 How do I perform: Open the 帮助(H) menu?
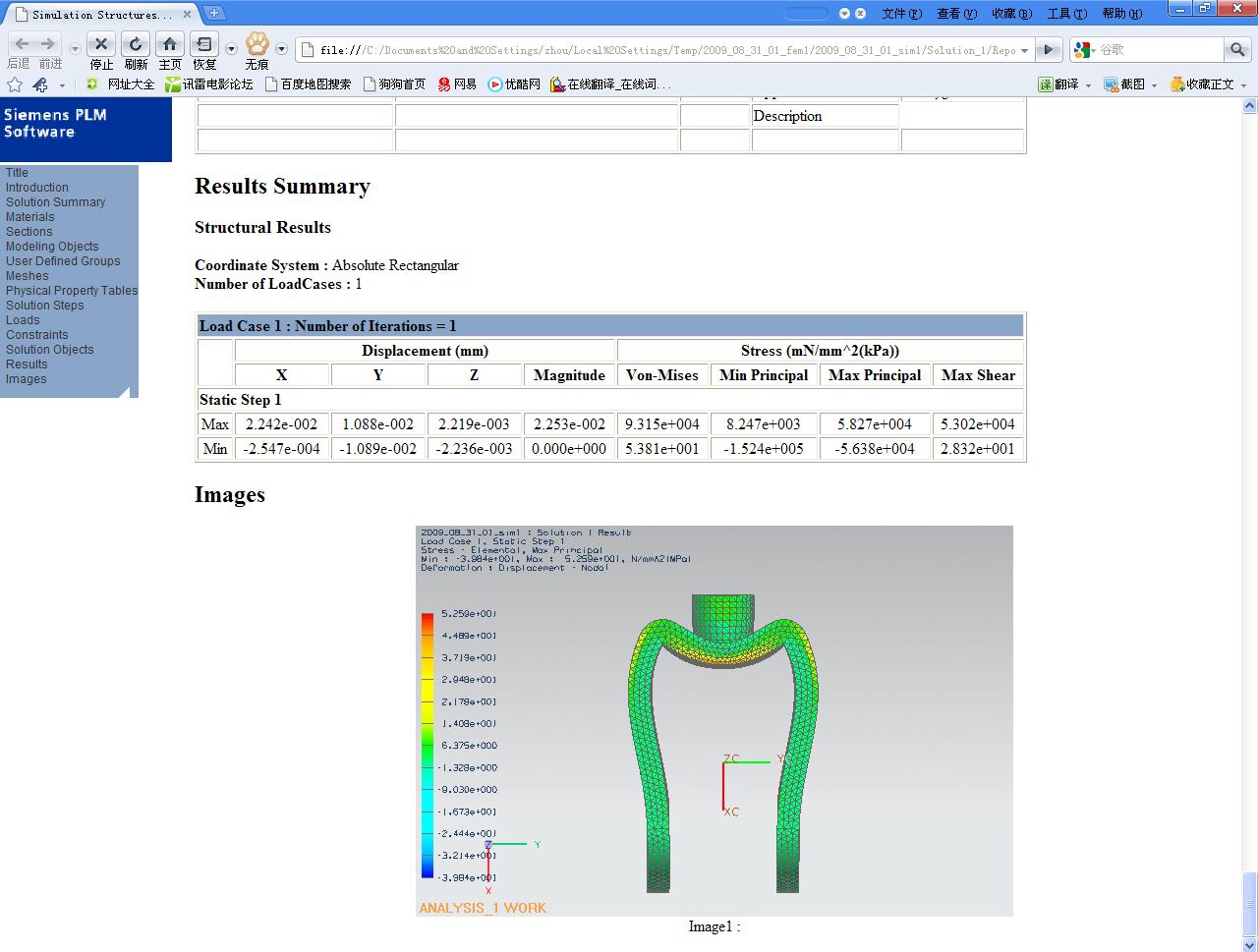(1121, 14)
